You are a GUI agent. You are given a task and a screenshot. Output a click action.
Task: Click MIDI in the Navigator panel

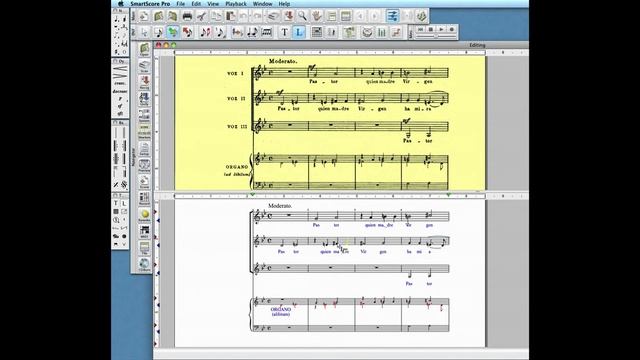tap(144, 232)
